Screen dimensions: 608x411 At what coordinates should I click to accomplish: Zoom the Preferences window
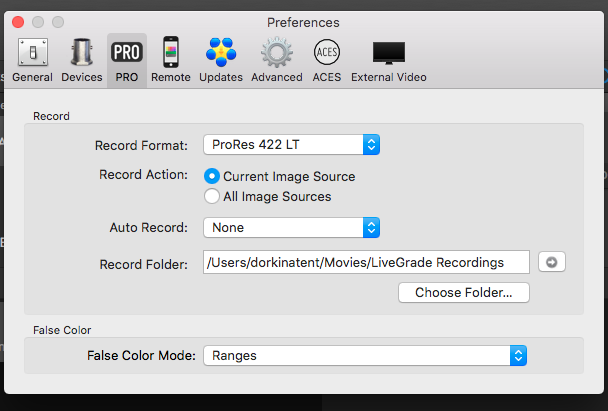57,21
